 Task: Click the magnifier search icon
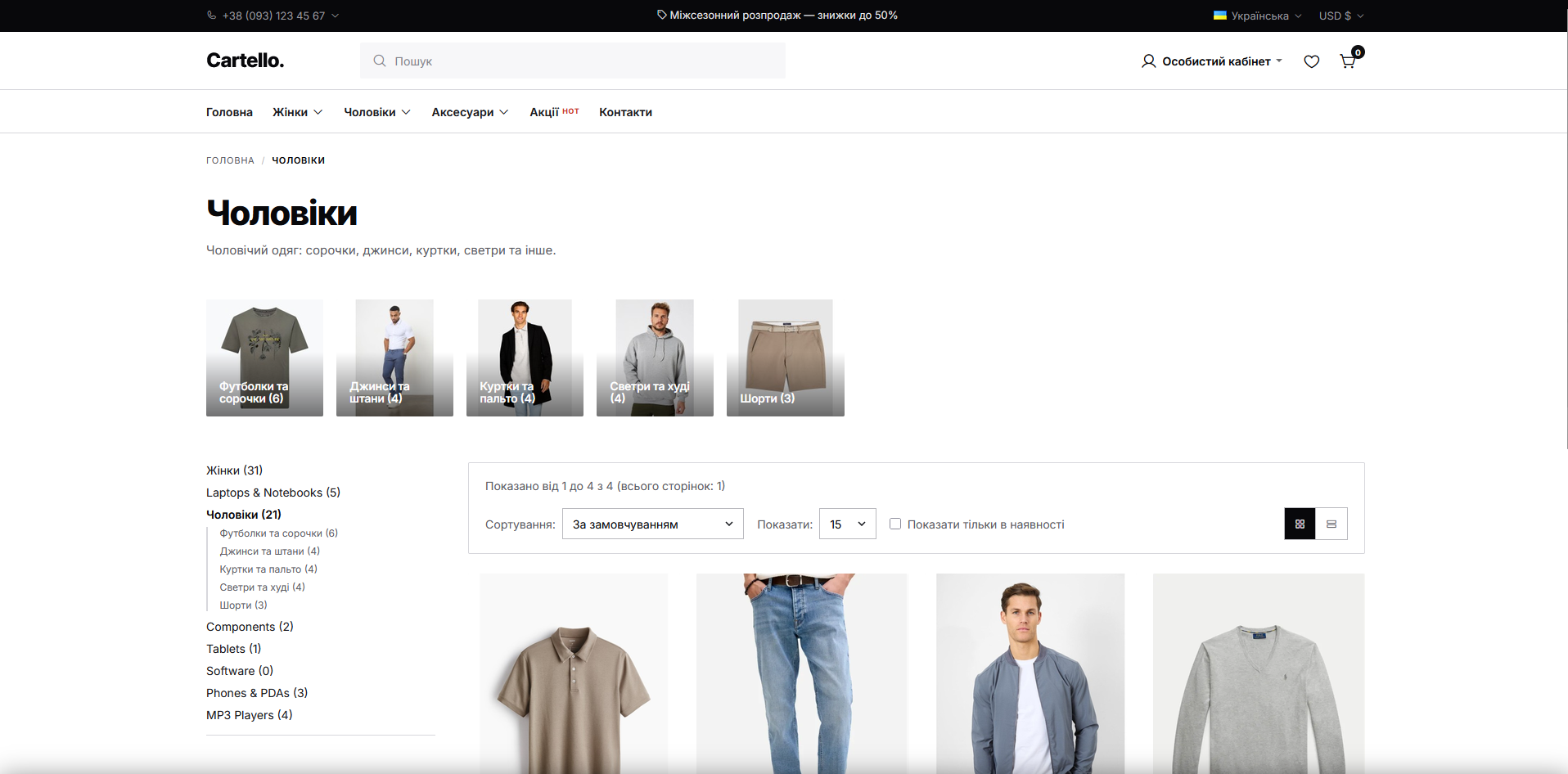(380, 61)
